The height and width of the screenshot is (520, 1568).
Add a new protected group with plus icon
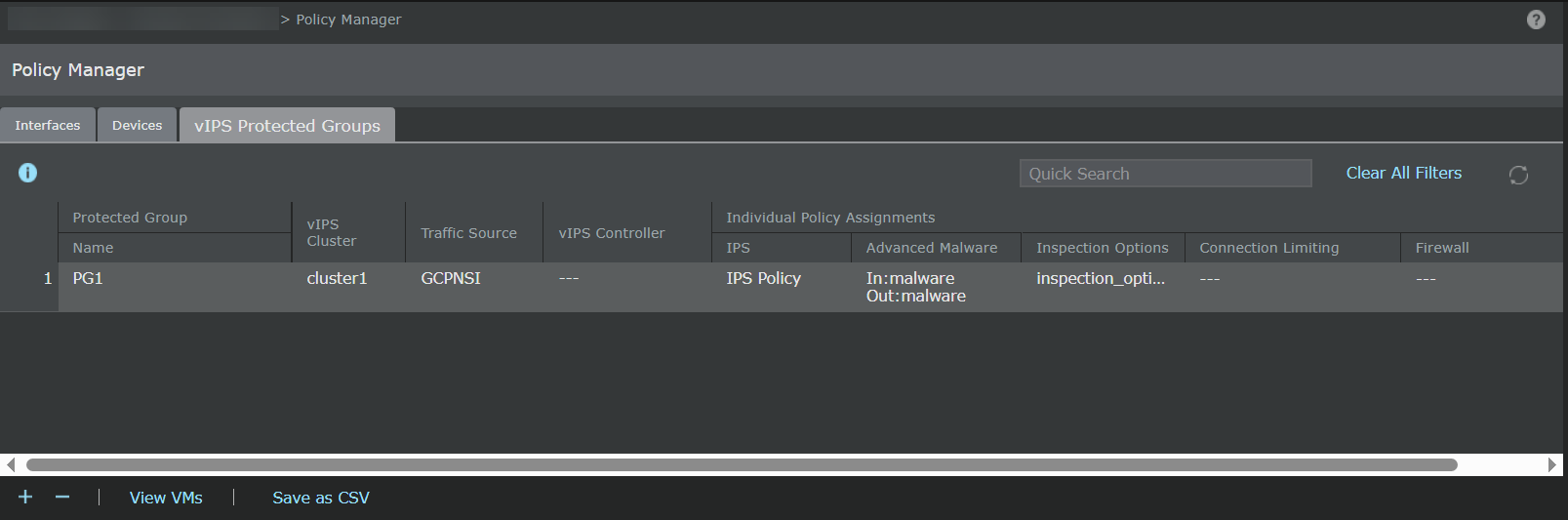pos(25,497)
